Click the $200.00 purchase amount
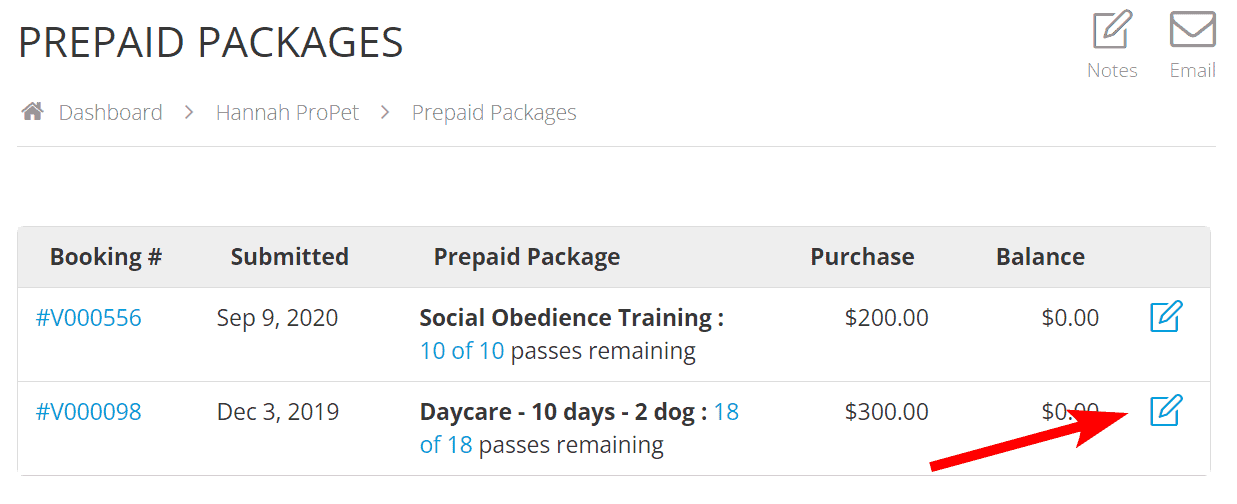Screen dimensions: 1237x504 (886, 318)
